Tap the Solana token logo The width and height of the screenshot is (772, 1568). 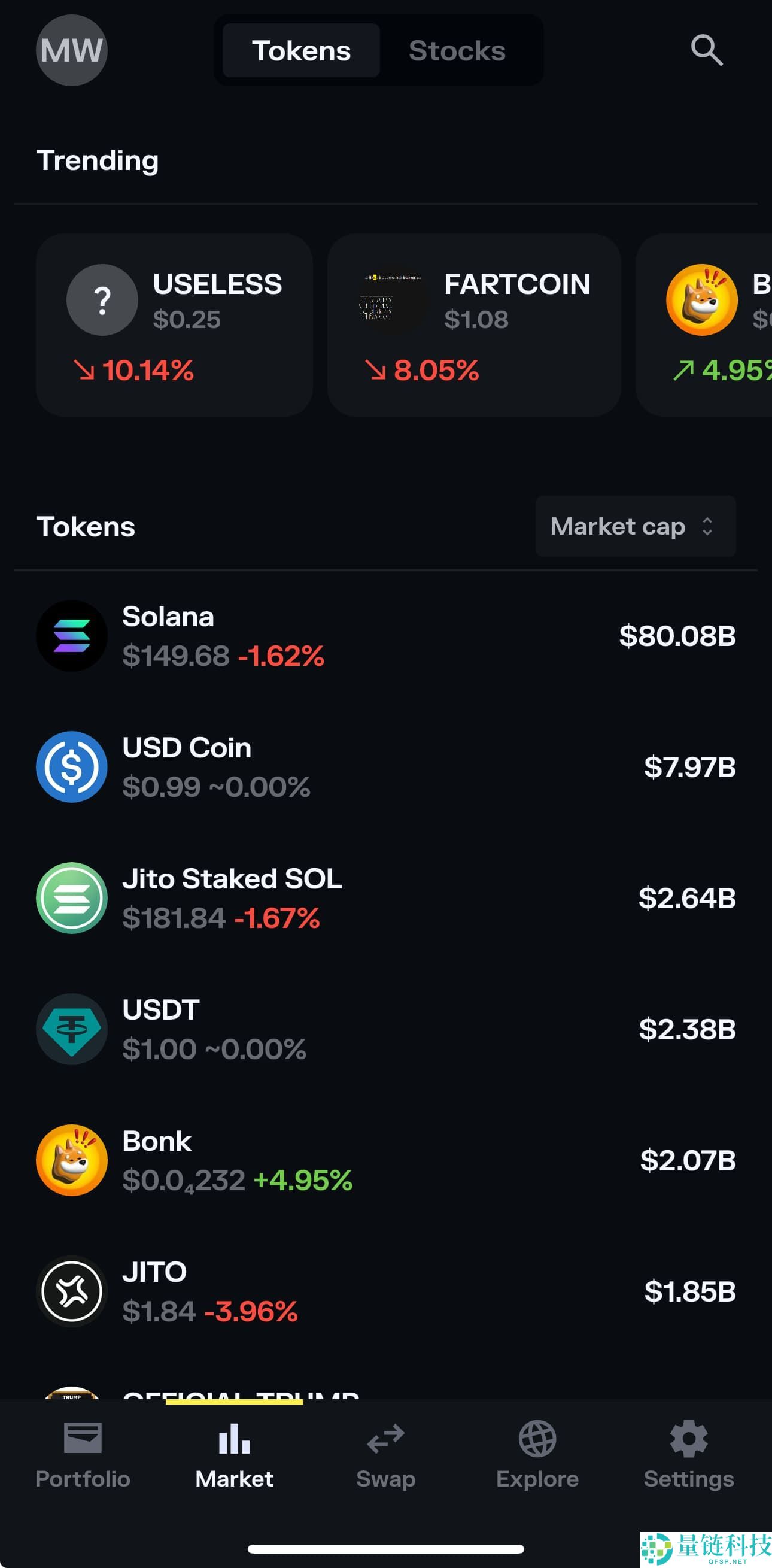point(72,636)
